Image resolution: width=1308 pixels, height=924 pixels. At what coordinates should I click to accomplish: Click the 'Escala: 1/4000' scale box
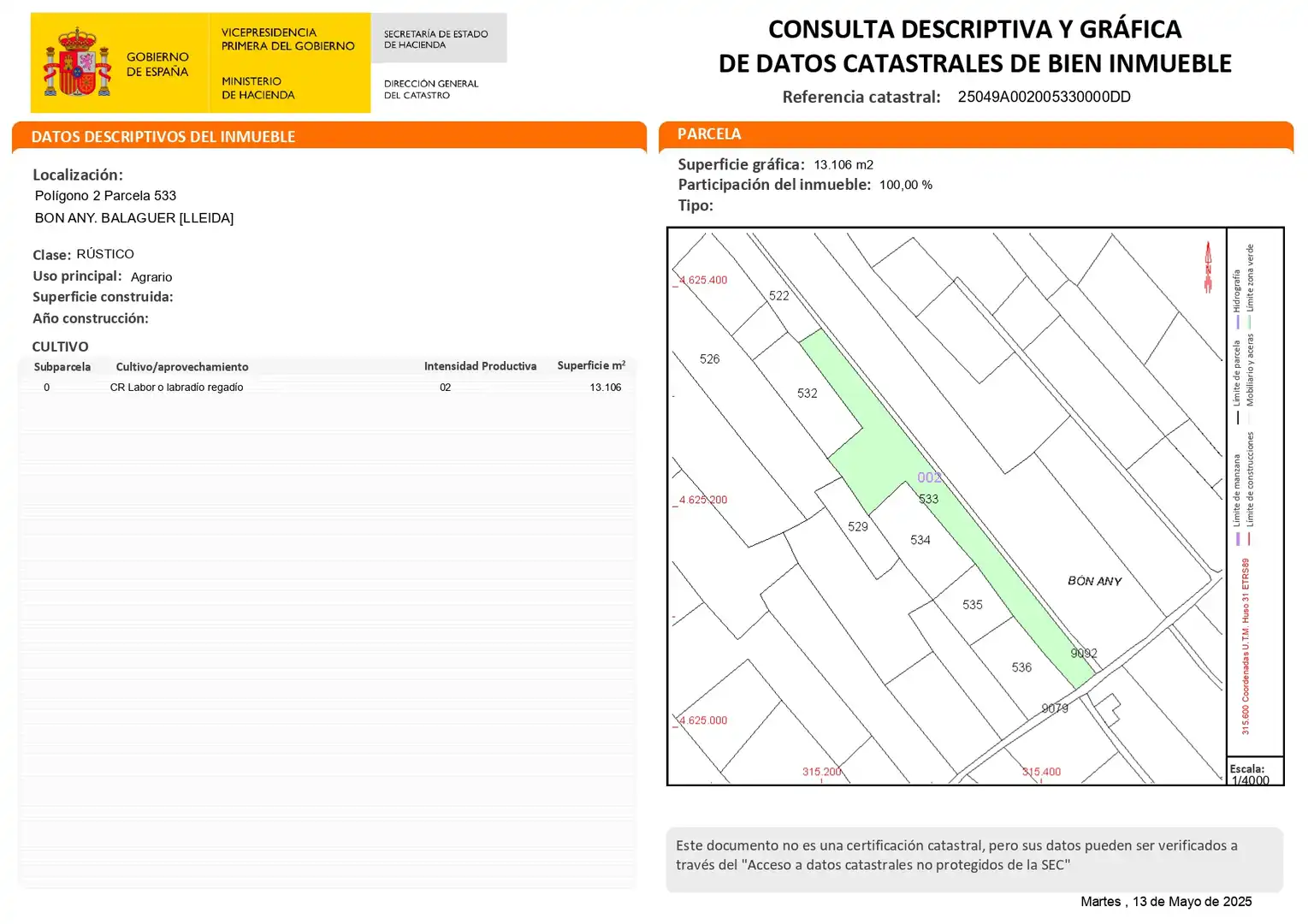1255,771
